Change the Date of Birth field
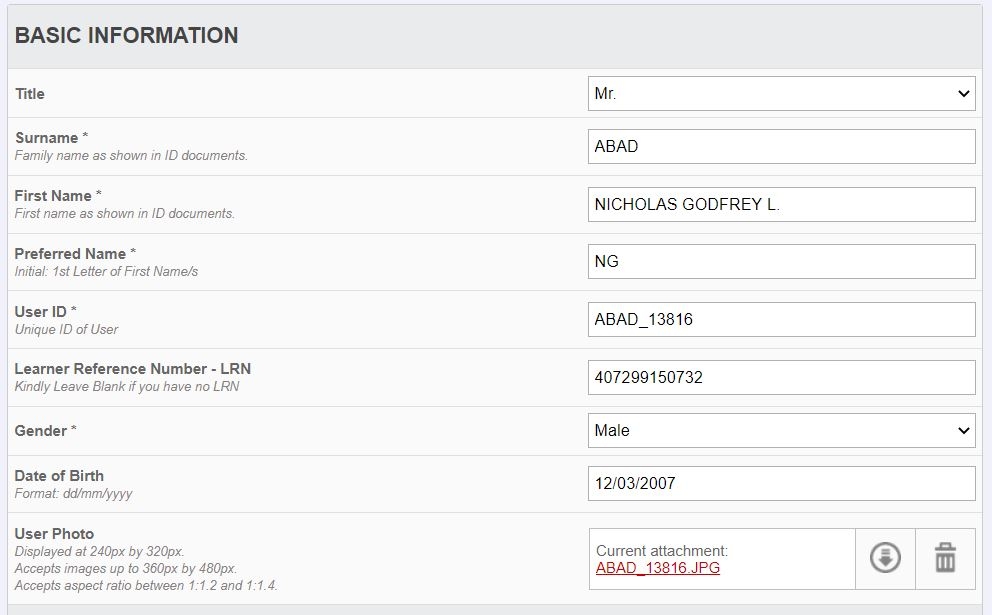 coord(781,483)
